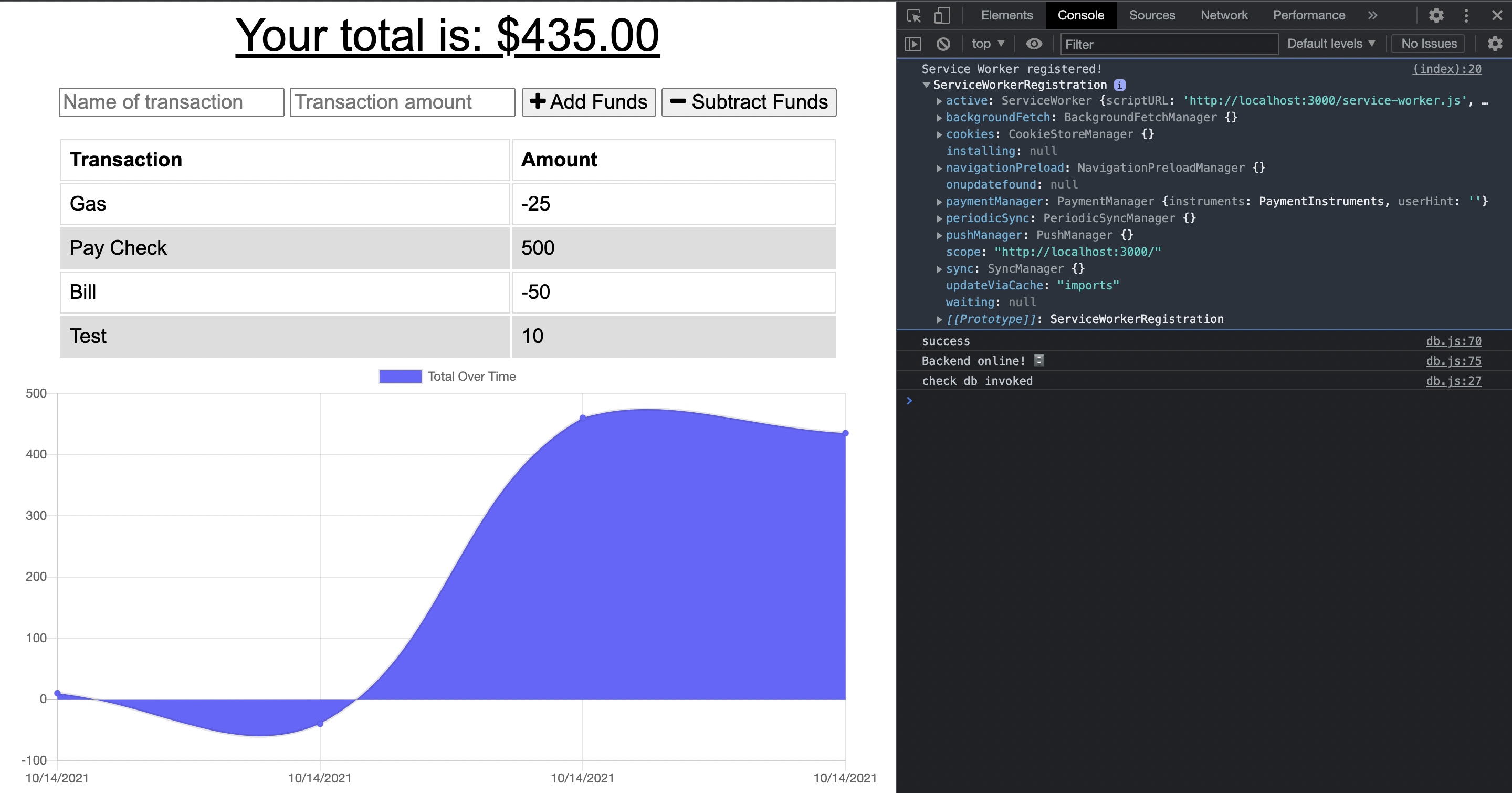
Task: Switch to the Elements tab
Action: (1006, 15)
